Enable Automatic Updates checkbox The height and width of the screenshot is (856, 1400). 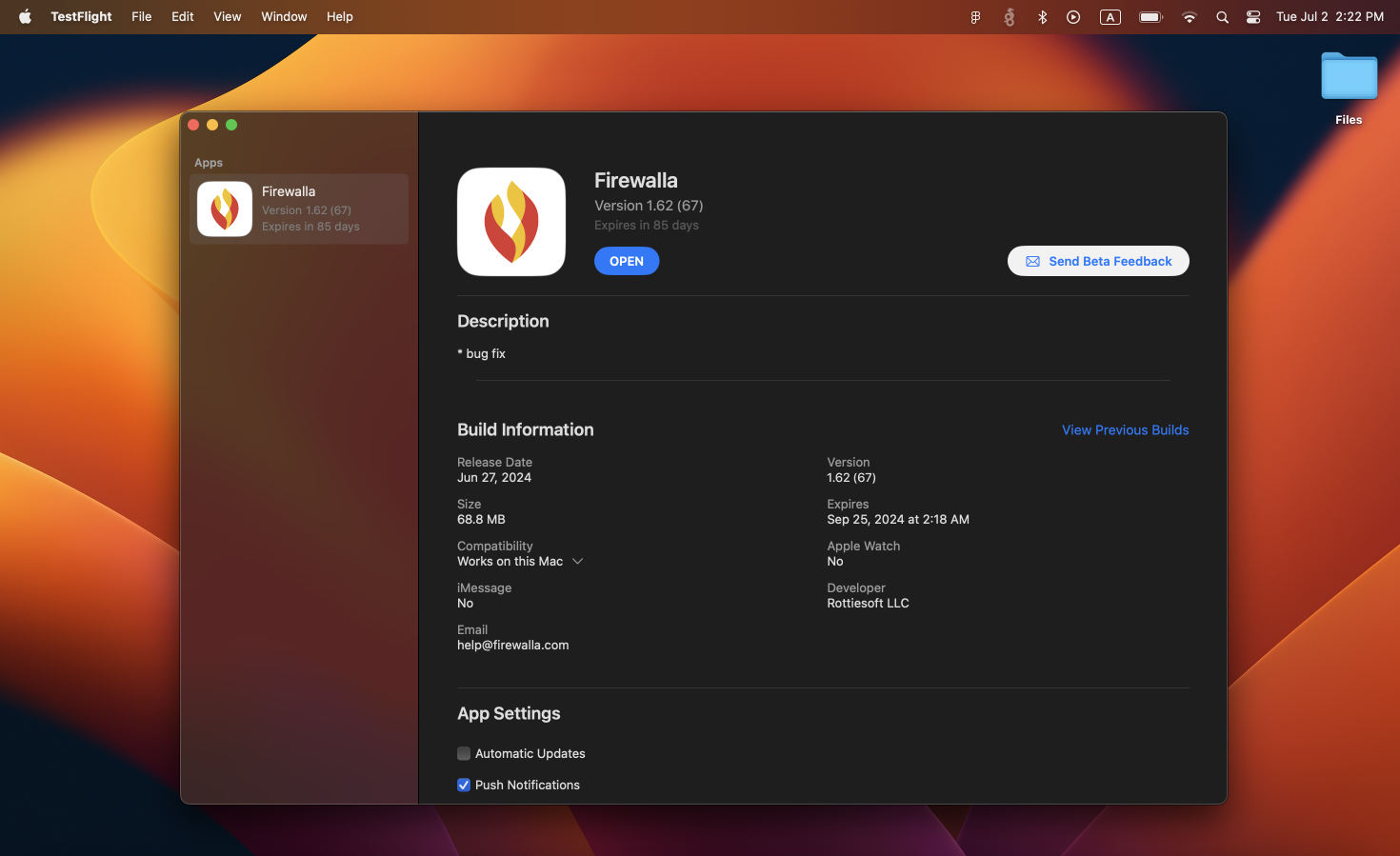(x=464, y=753)
